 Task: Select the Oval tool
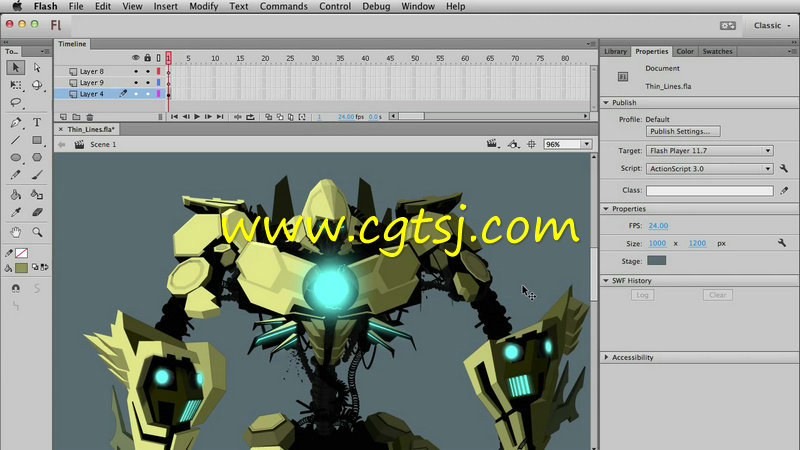tap(16, 158)
